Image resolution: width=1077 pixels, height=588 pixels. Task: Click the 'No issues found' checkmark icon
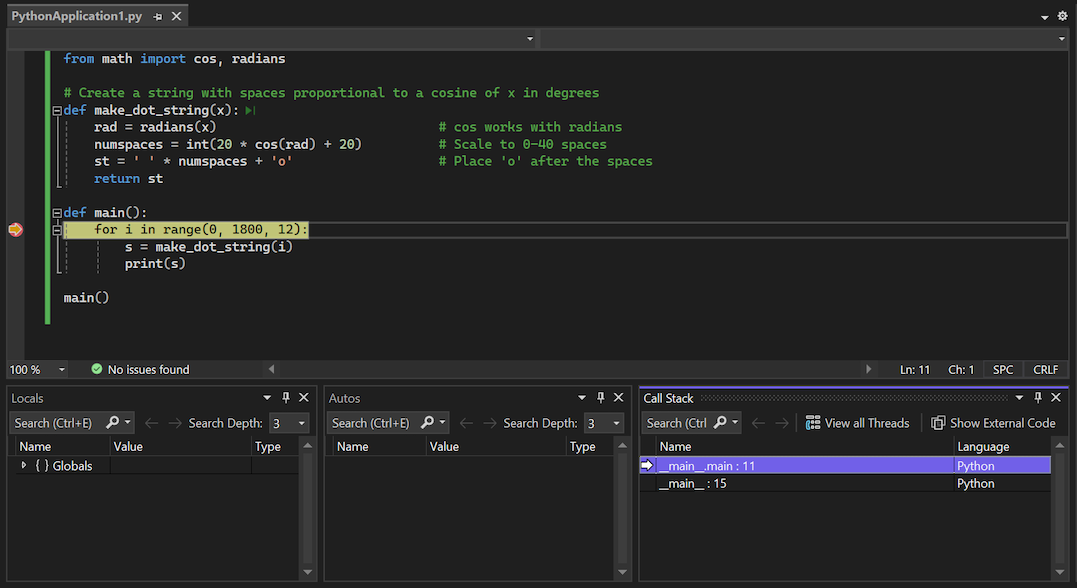[96, 369]
